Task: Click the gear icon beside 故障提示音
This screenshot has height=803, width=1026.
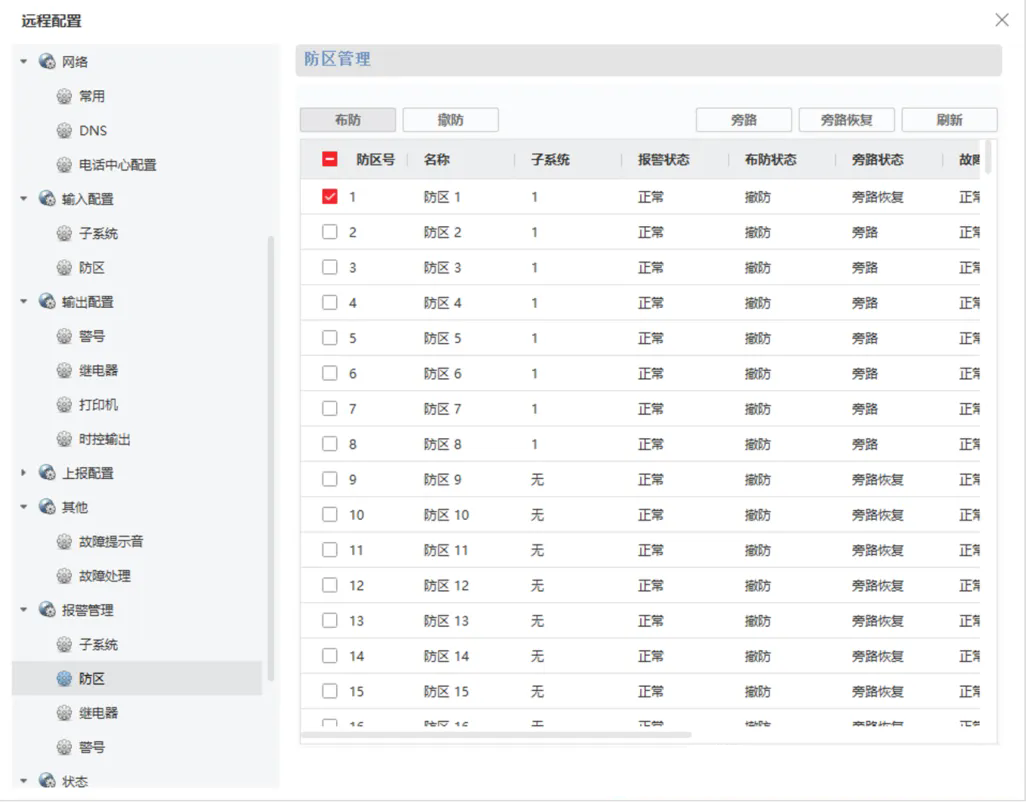Action: coord(64,542)
